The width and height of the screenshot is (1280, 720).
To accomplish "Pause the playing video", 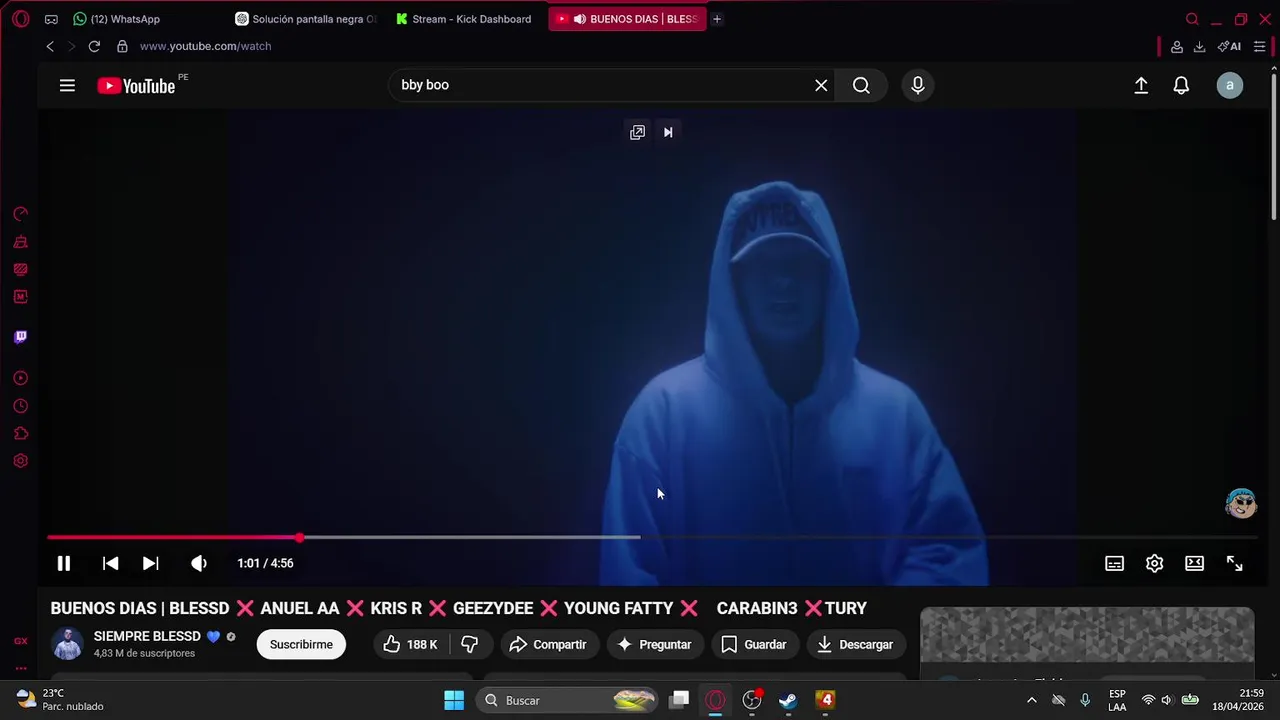I will [63, 563].
